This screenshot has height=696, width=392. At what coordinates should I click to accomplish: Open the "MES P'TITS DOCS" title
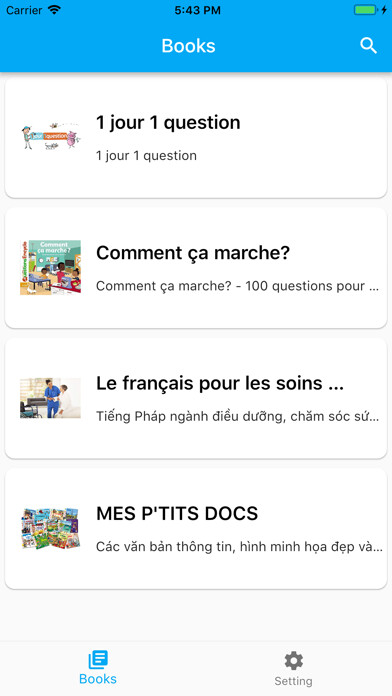(177, 514)
